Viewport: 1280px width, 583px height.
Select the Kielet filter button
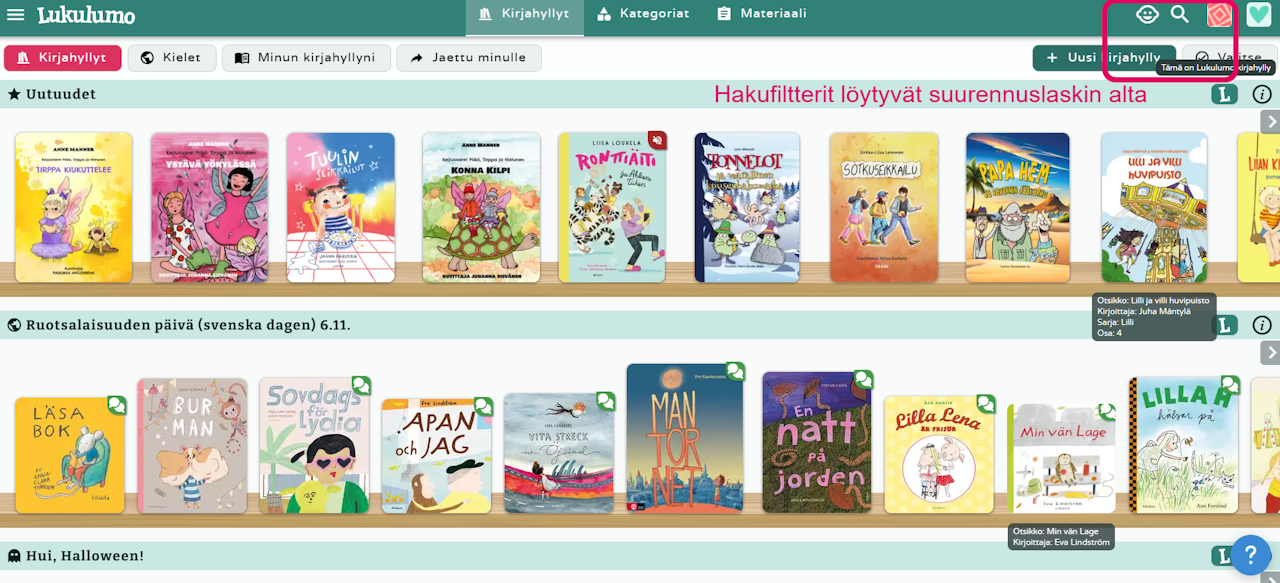click(x=172, y=58)
